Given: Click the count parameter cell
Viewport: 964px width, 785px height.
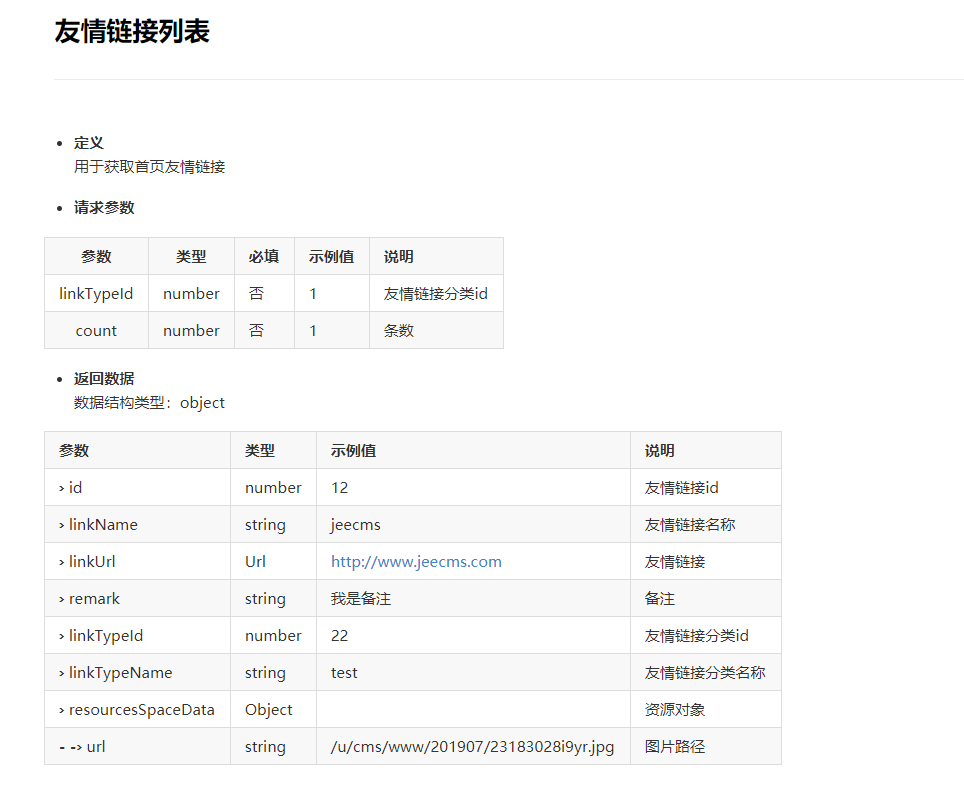Looking at the screenshot, I should pos(96,331).
